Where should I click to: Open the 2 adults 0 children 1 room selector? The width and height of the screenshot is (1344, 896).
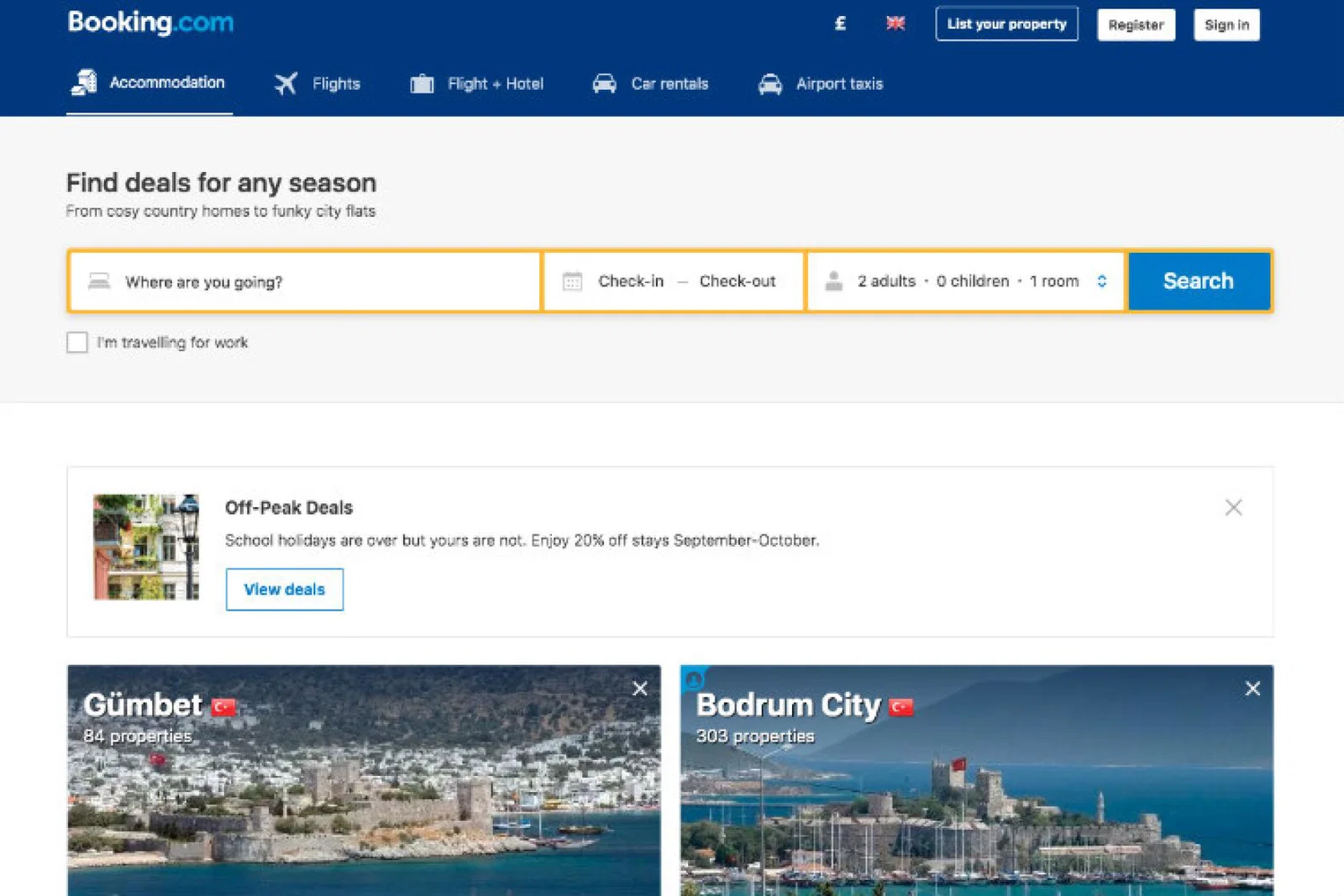966,281
